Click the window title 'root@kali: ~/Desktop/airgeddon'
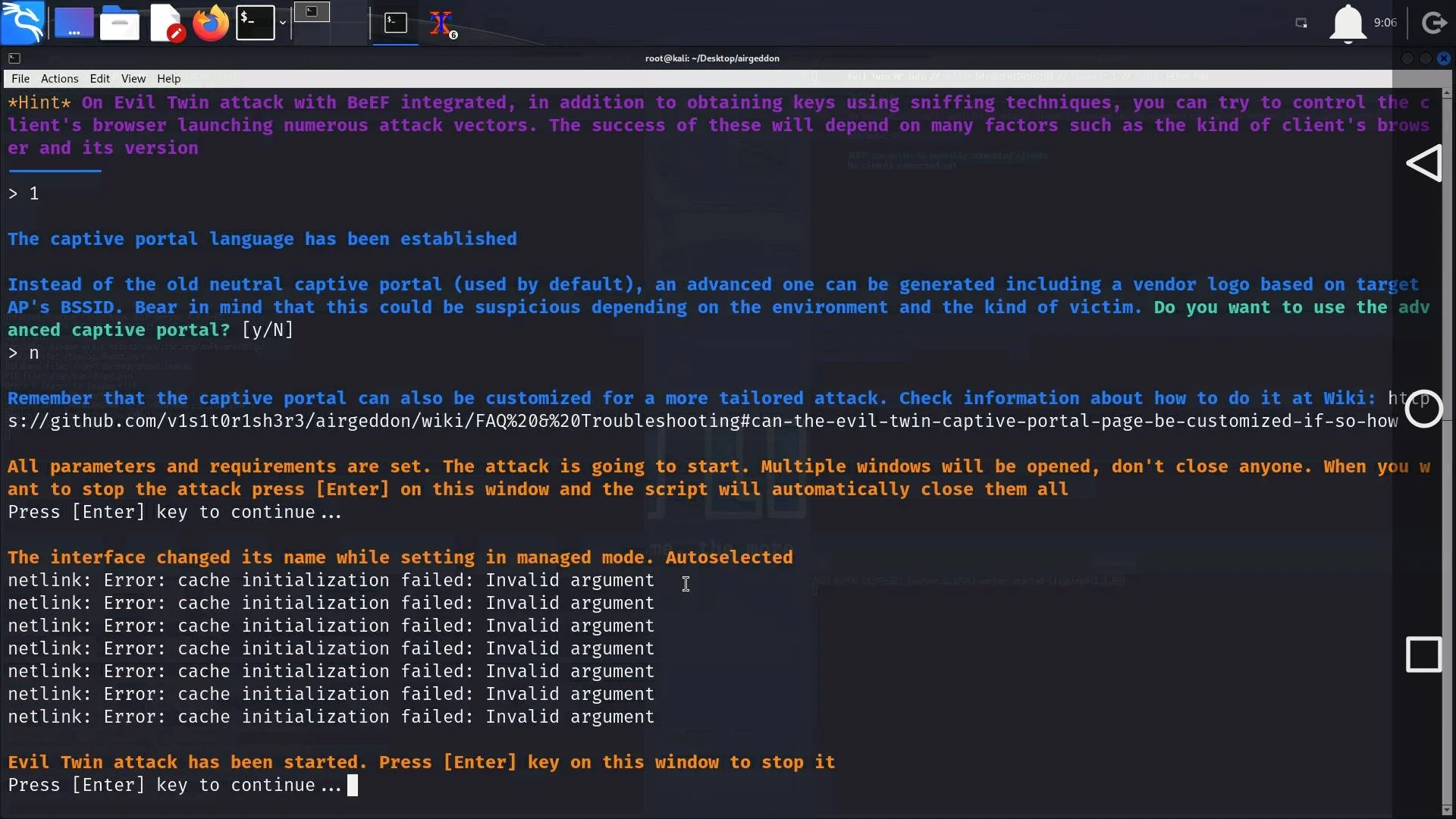The image size is (1456, 819). point(712,58)
